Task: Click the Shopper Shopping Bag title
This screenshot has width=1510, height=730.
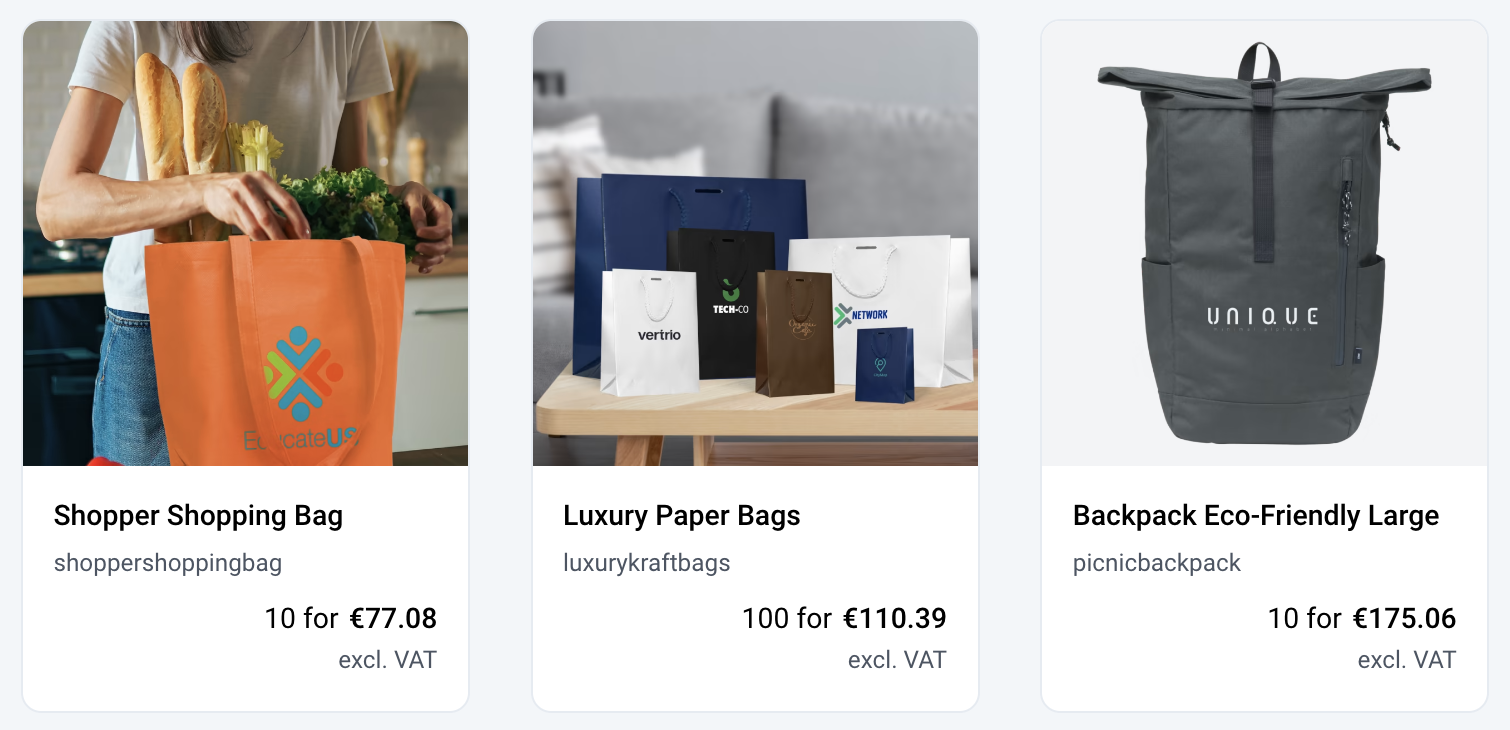Action: point(198,516)
